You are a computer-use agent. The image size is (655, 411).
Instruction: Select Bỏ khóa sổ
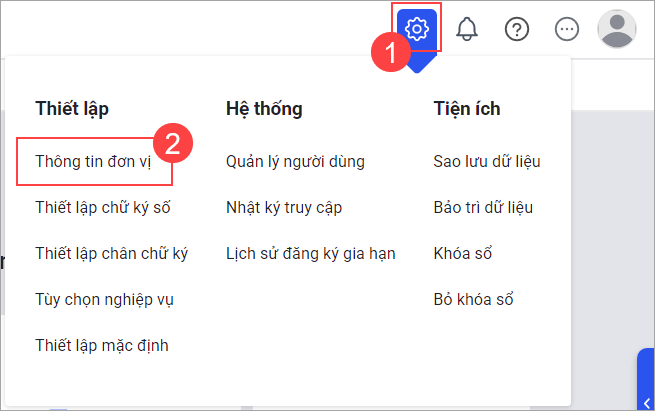[473, 299]
